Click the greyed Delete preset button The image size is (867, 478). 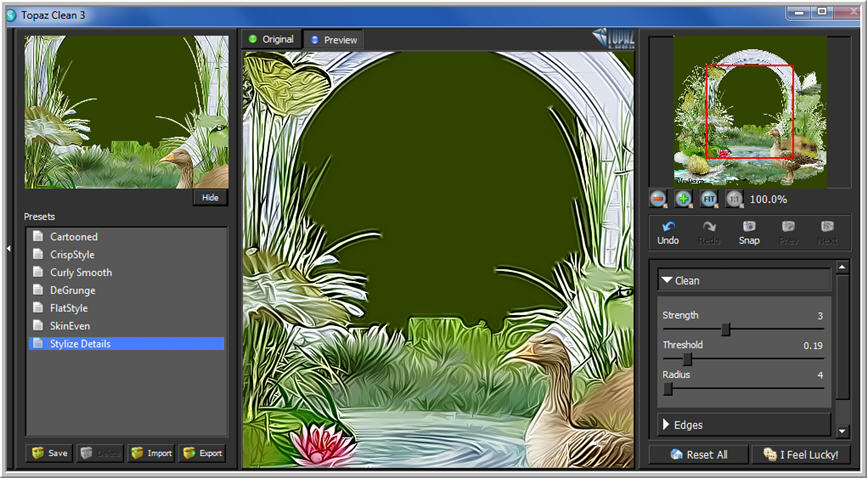coord(100,453)
